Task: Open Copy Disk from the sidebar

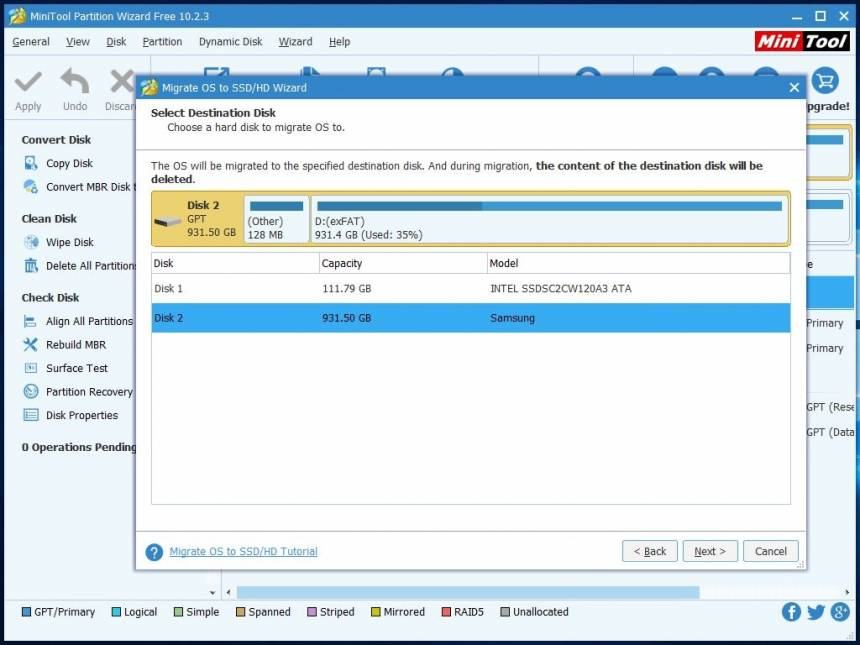Action: [x=68, y=163]
